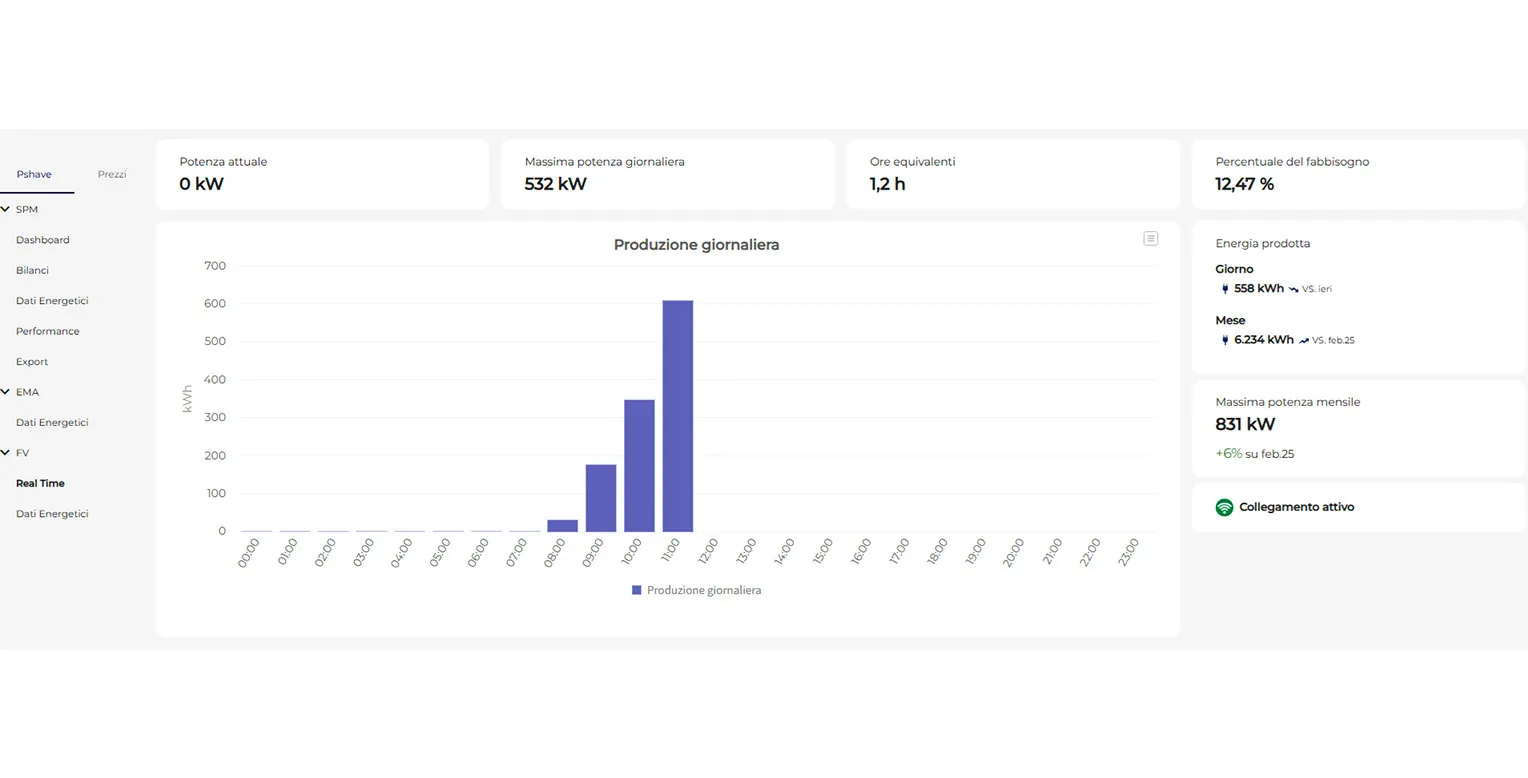The image size is (1528, 778).
Task: Go to the Bilanci page
Action: pyautogui.click(x=32, y=270)
